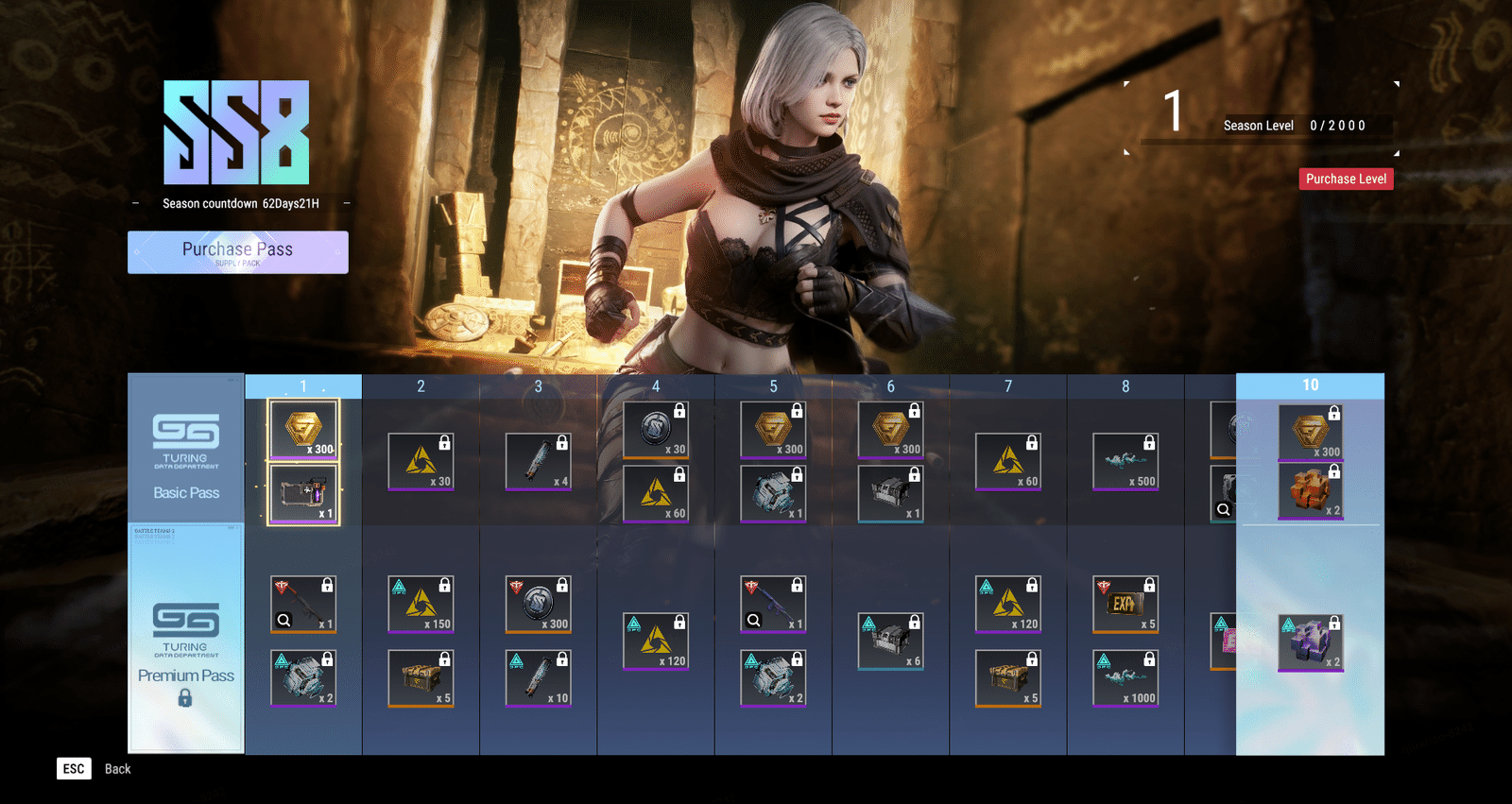This screenshot has height=804, width=1512.
Task: Select the level 7 basic x60 reward
Action: tap(1008, 462)
